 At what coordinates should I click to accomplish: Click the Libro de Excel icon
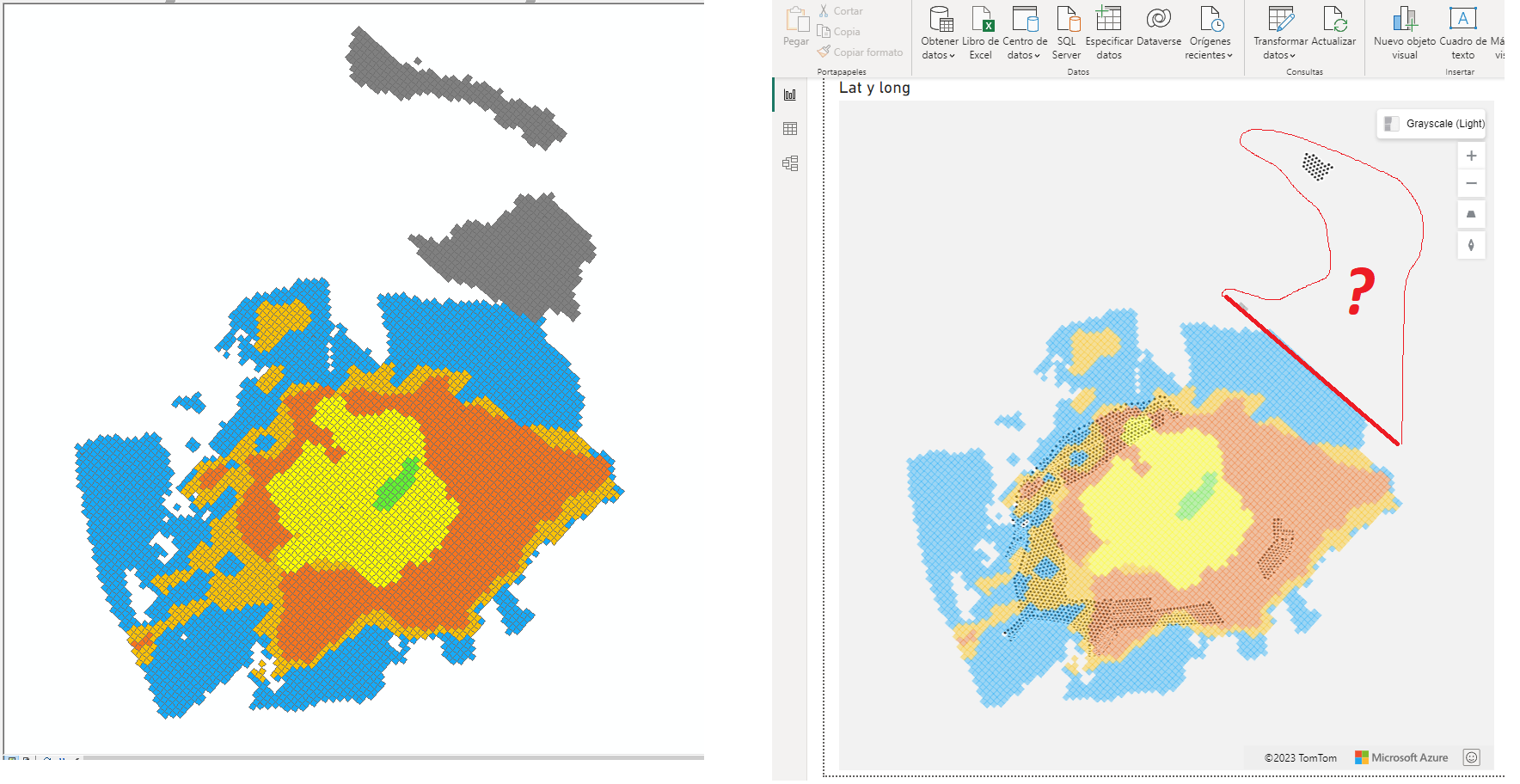coord(982,18)
